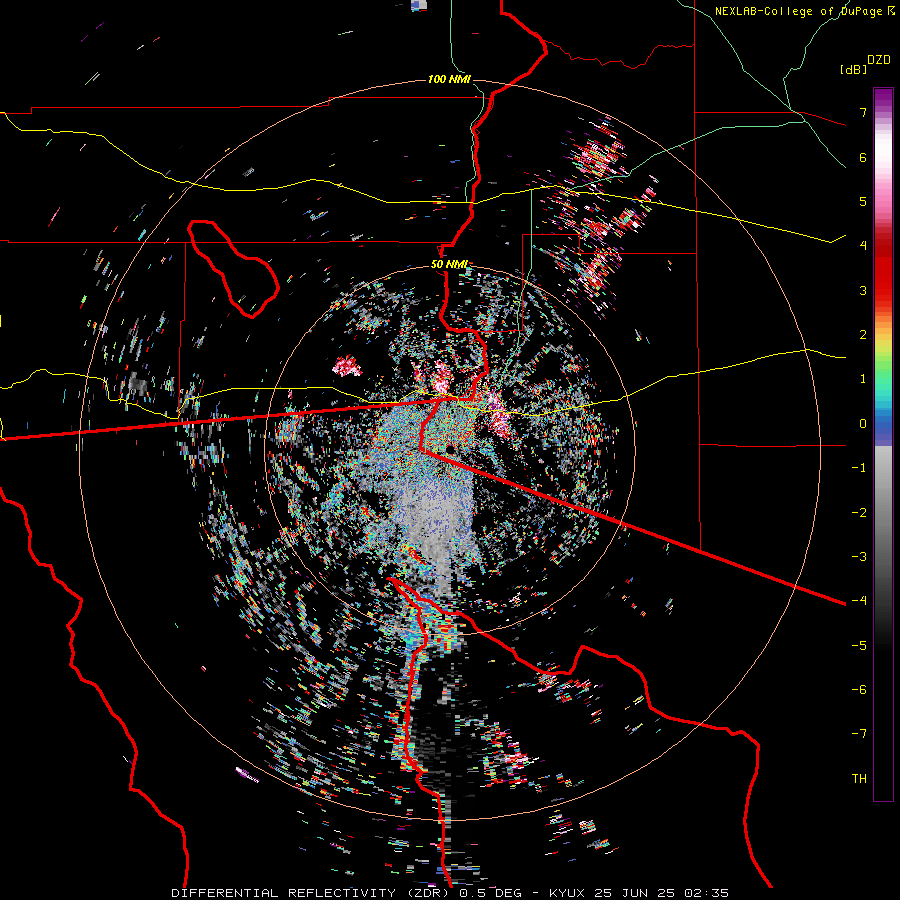Click the -3 value on the color scale

tap(859, 556)
